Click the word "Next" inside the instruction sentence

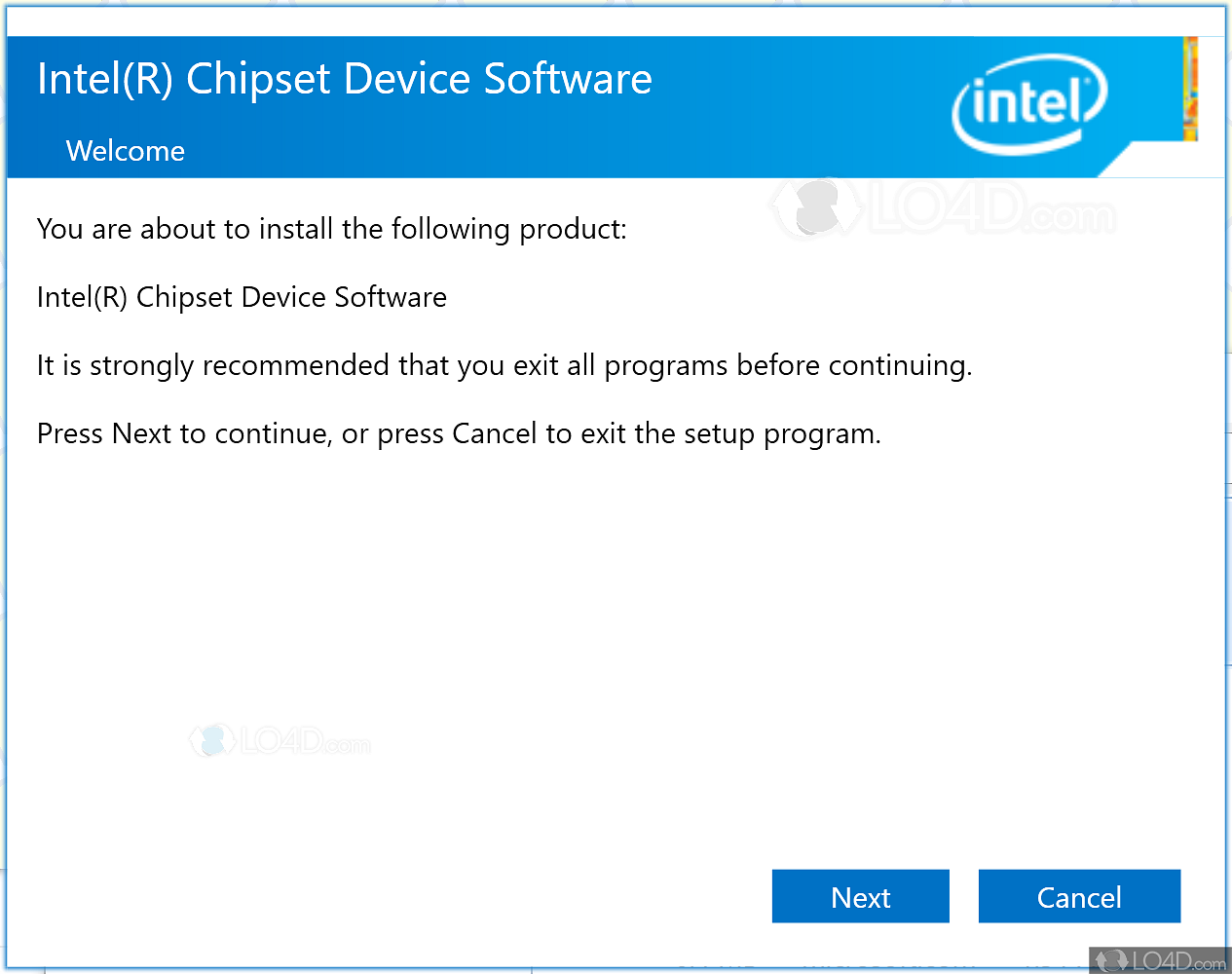coord(141,433)
